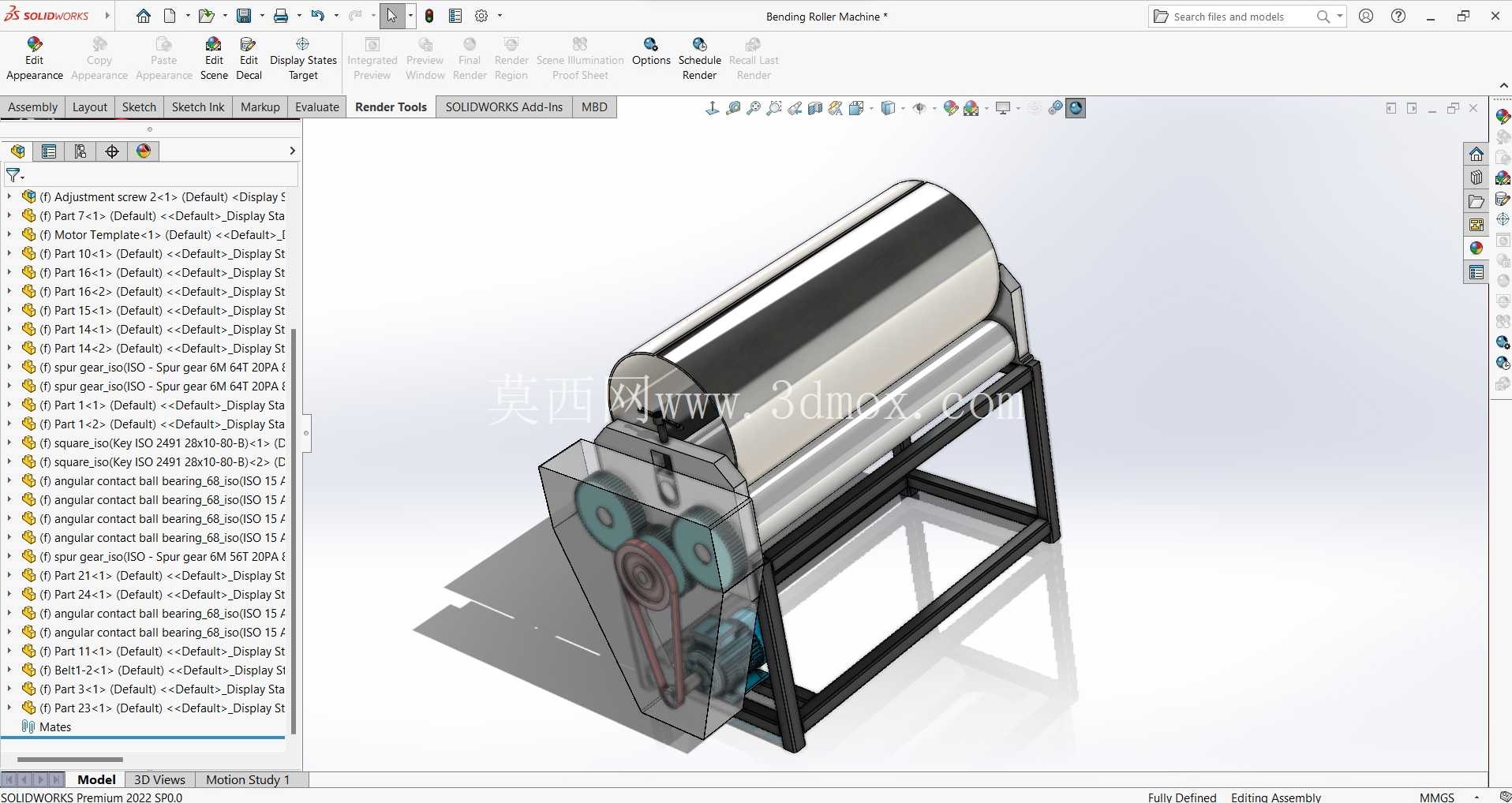Screen dimensions: 1512x803
Task: Expand Motor Template<1> tree node
Action: pos(9,234)
